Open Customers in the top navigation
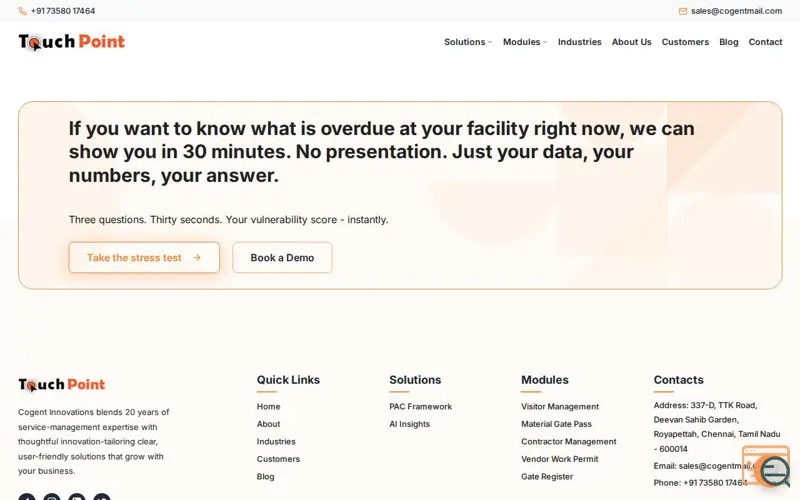Viewport: 800px width, 500px height. coord(685,42)
